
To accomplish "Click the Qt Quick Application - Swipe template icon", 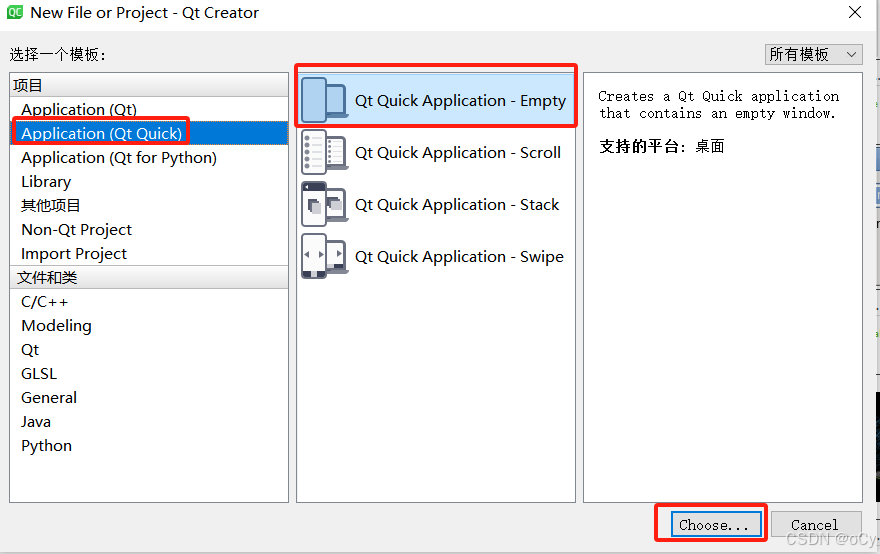I will coord(324,257).
